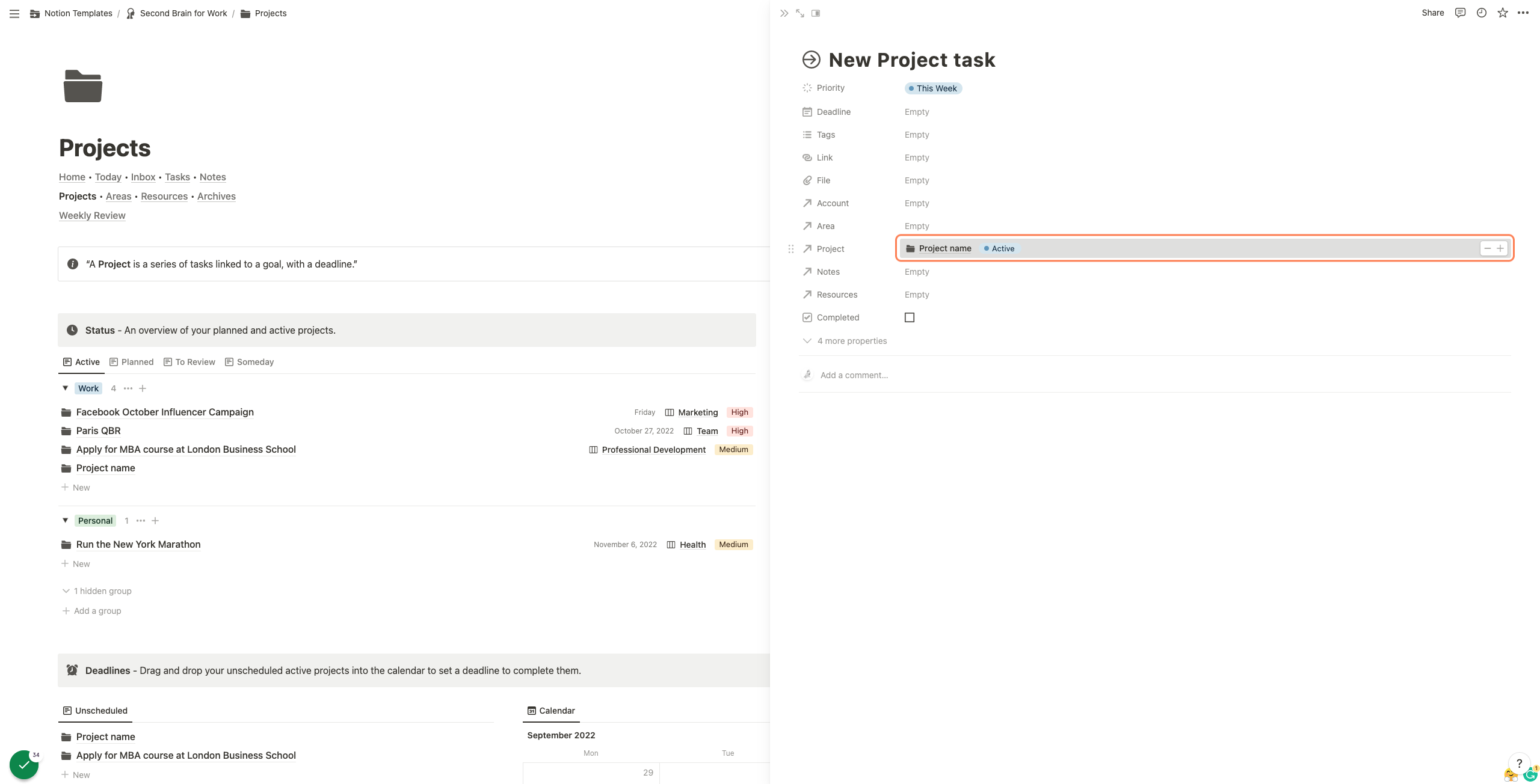Open the Weekly Review link
The image size is (1540, 784).
(x=92, y=215)
